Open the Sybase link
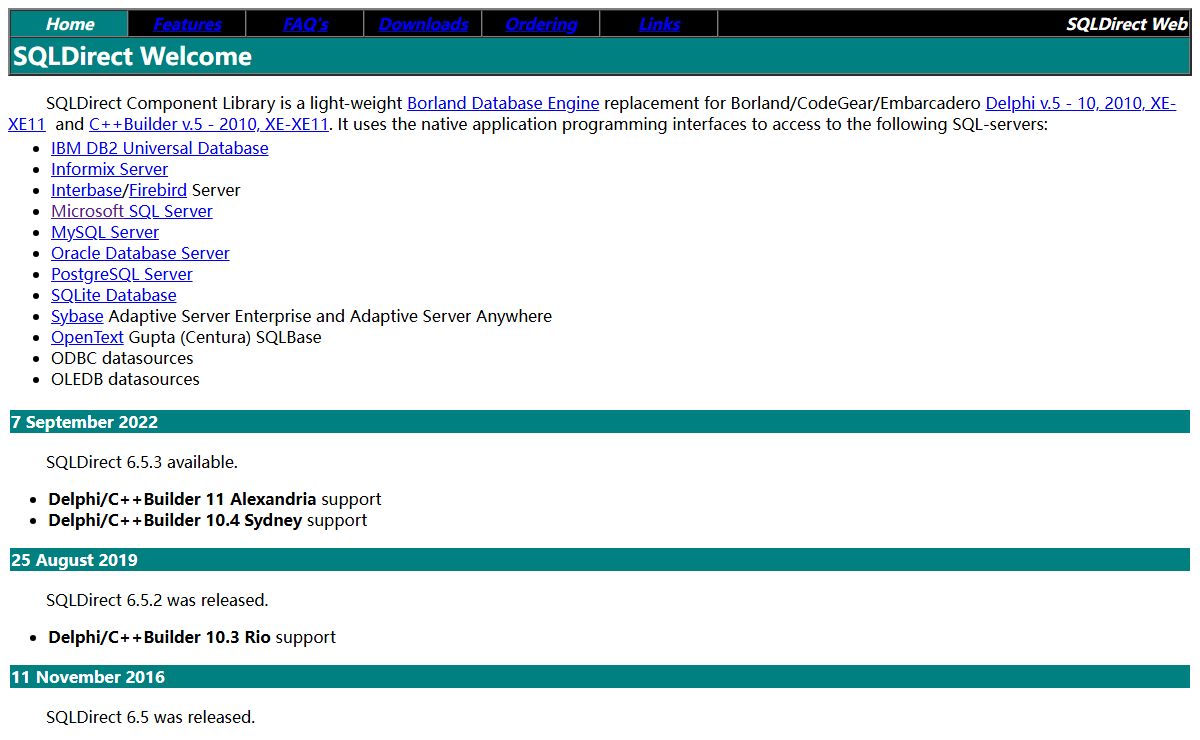The image size is (1200, 740). tap(77, 316)
